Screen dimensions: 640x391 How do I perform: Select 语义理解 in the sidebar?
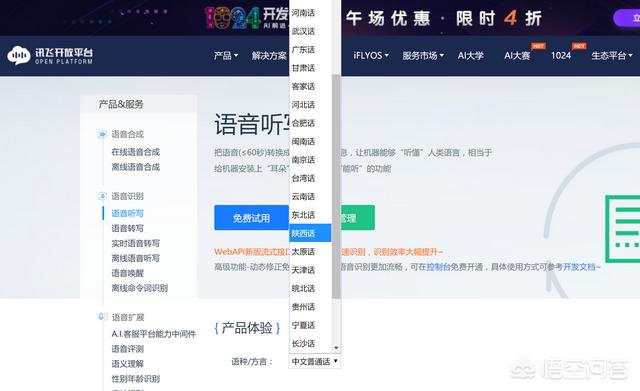pos(127,364)
